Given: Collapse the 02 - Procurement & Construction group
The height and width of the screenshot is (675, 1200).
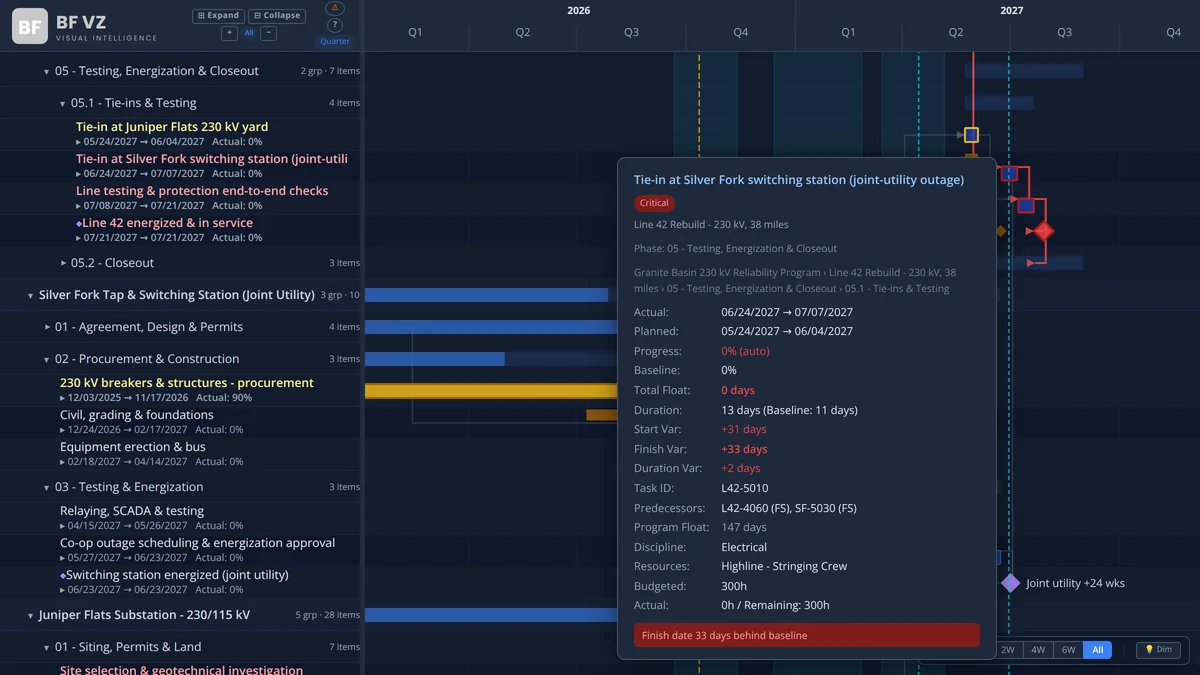Looking at the screenshot, I should tap(46, 360).
